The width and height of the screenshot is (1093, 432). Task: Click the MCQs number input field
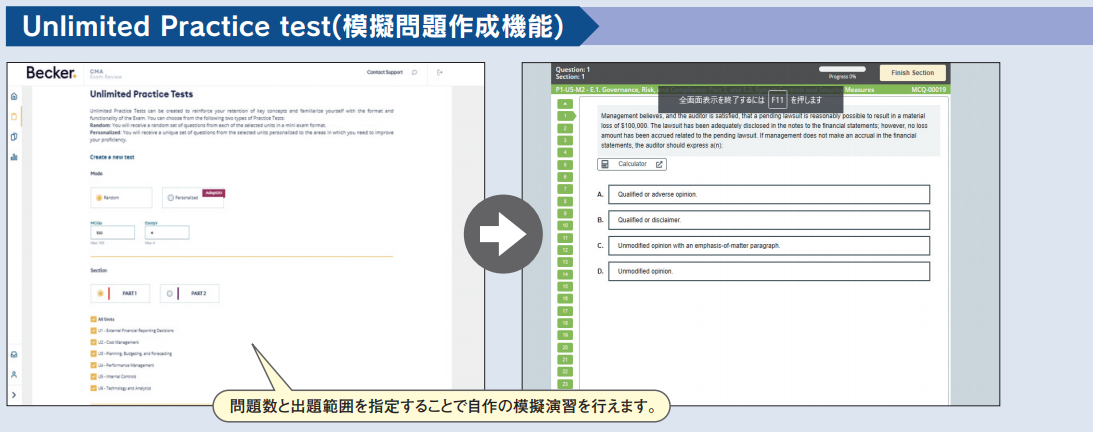tap(112, 232)
